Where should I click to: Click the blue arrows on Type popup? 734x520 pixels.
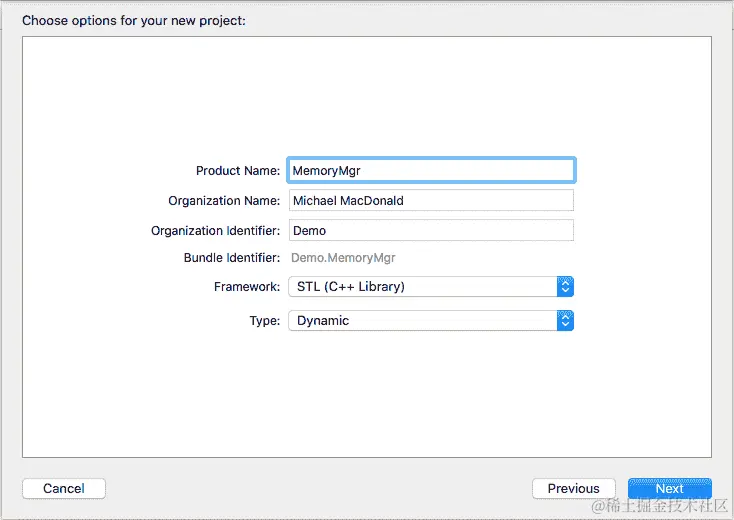tap(565, 321)
